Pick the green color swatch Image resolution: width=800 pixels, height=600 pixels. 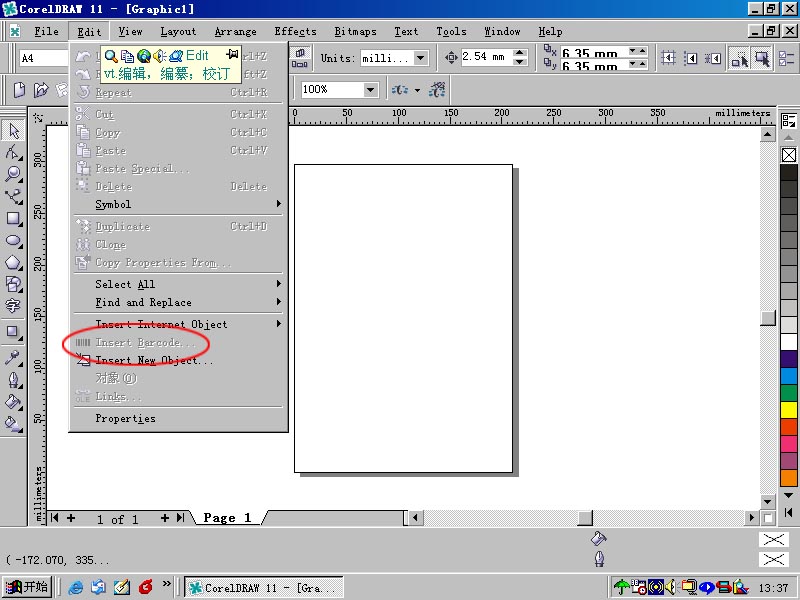[x=788, y=393]
